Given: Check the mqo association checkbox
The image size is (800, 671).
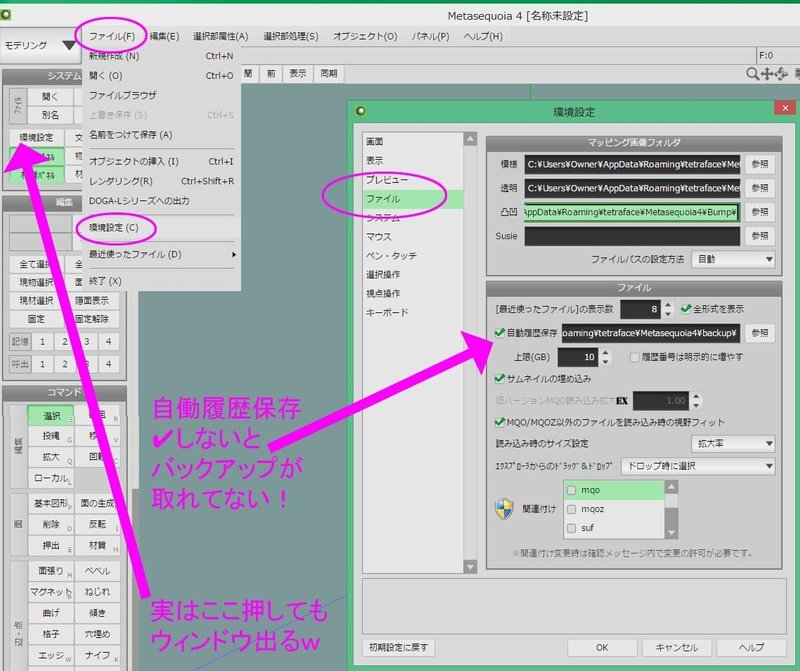Looking at the screenshot, I should [x=571, y=490].
